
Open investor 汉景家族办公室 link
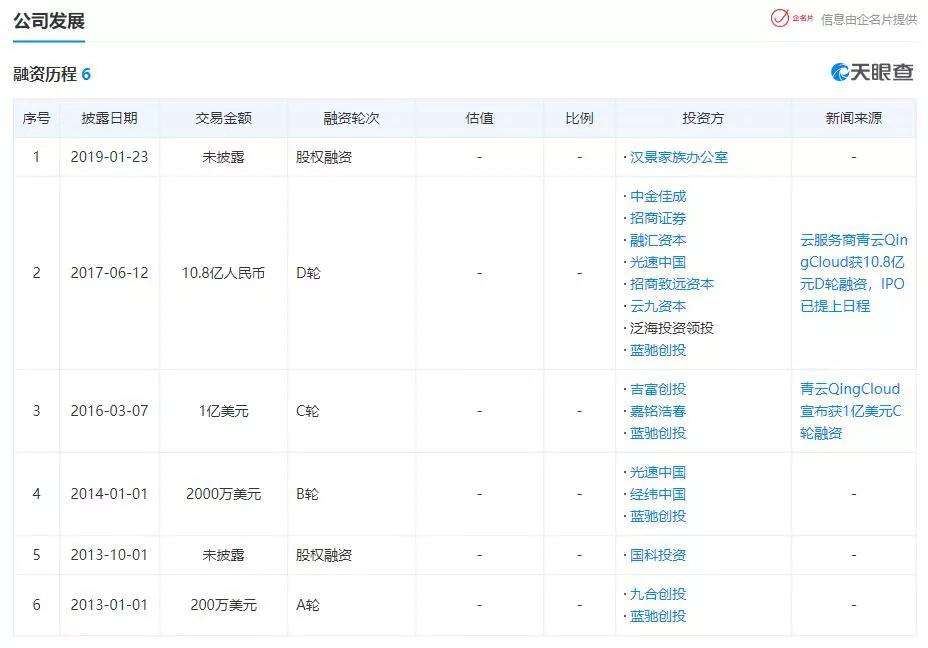point(679,157)
